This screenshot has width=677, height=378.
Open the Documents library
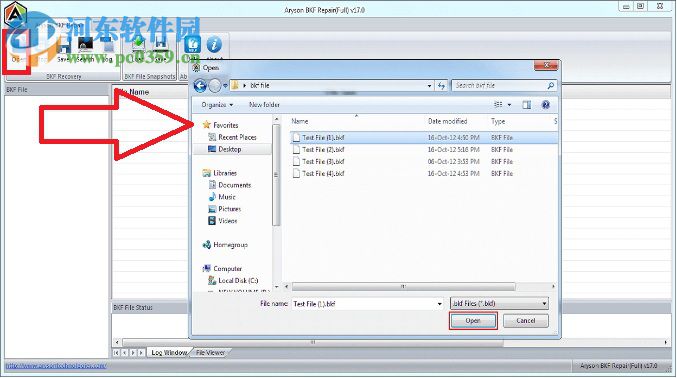point(230,185)
